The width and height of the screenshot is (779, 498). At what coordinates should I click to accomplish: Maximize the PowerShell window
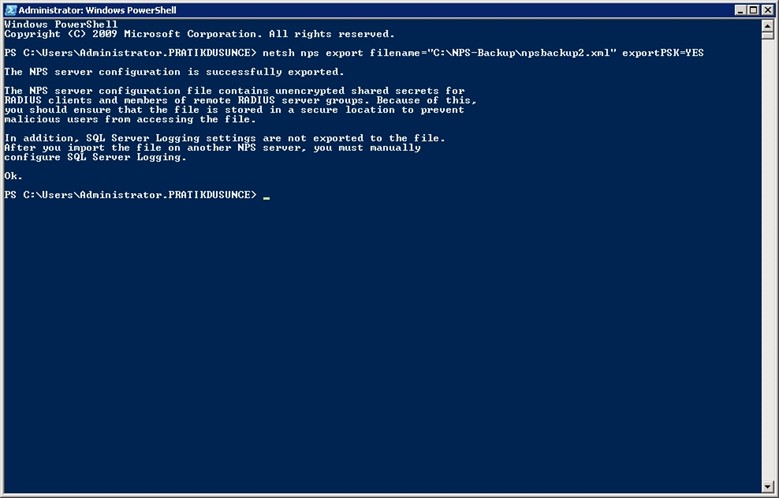click(754, 10)
